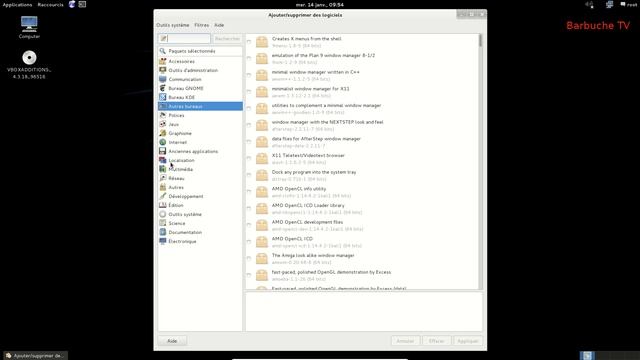Select the Accessoires category
The height and width of the screenshot is (360, 640).
pos(200,61)
